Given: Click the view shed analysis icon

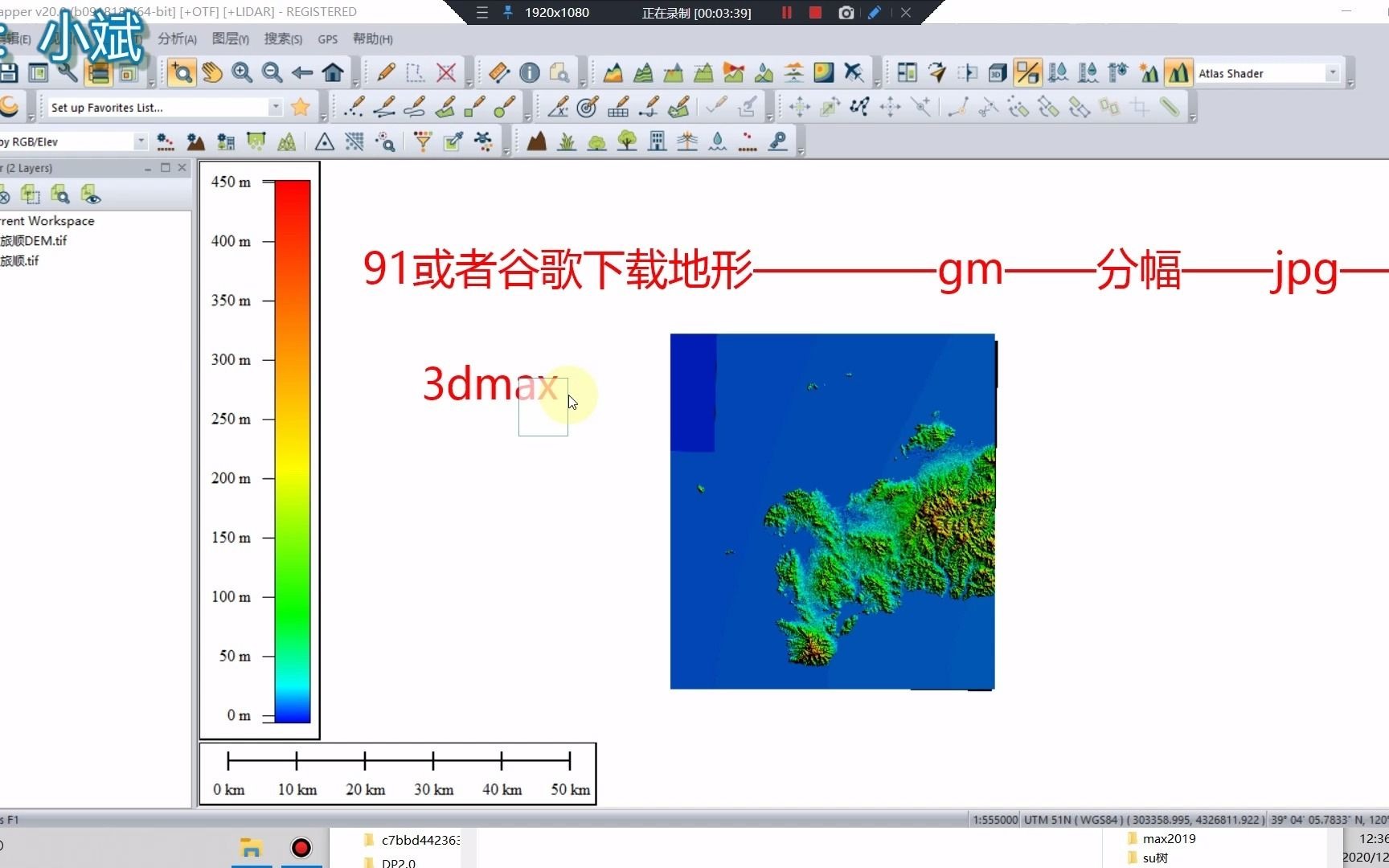Looking at the screenshot, I should pyautogui.click(x=734, y=73).
